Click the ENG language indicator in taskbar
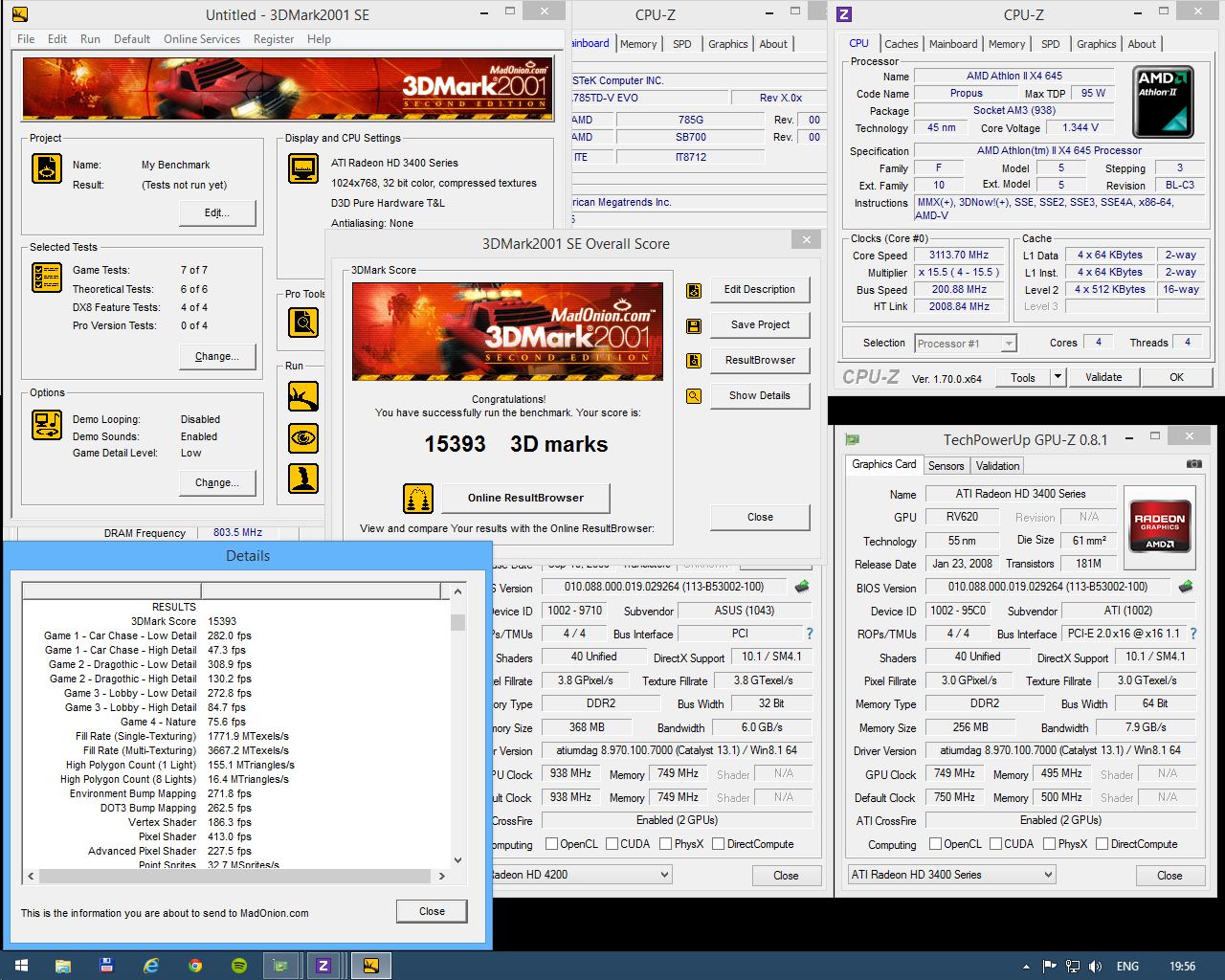 click(1127, 967)
